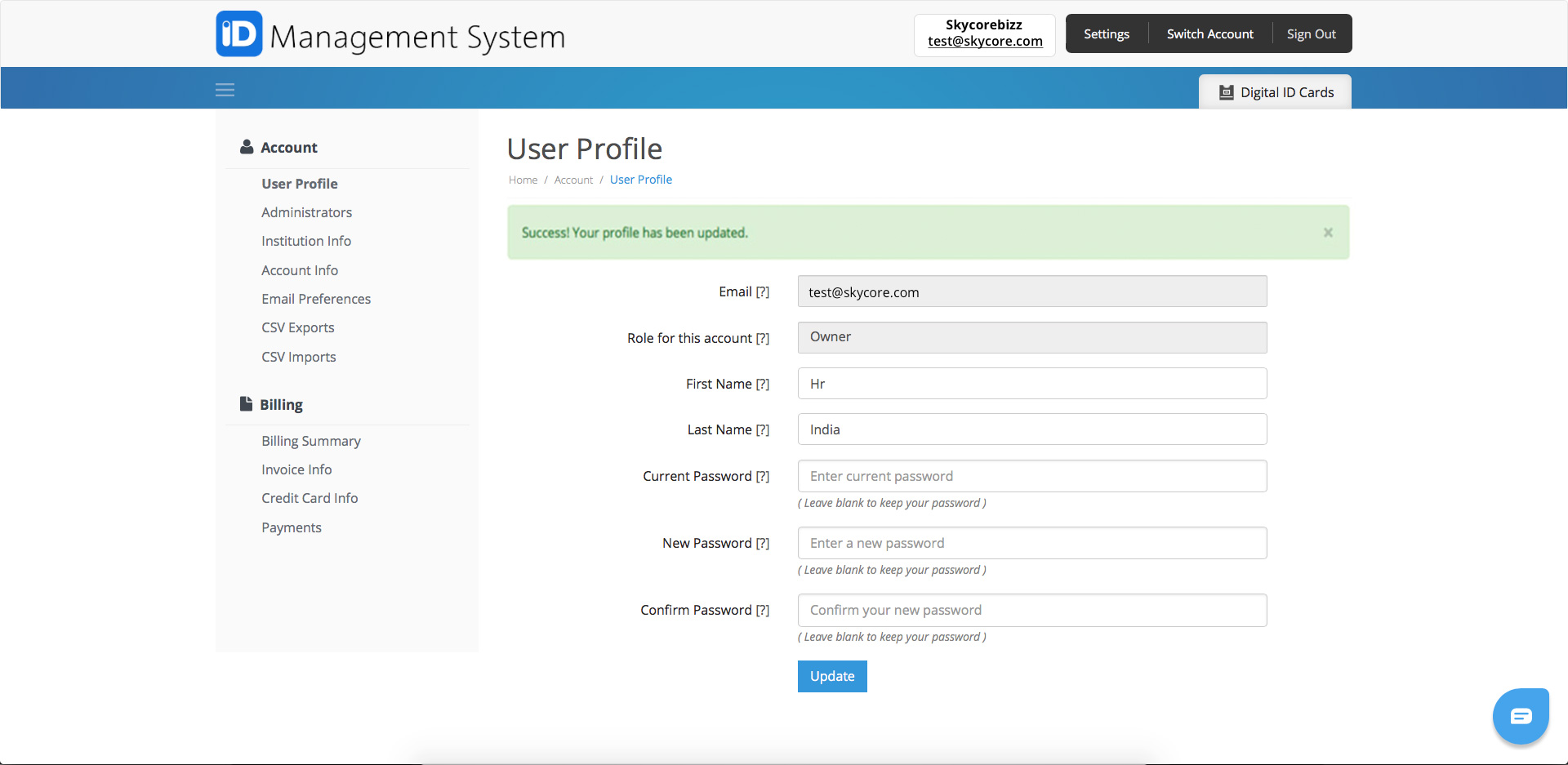
Task: Click the Email field help icon
Action: click(763, 291)
